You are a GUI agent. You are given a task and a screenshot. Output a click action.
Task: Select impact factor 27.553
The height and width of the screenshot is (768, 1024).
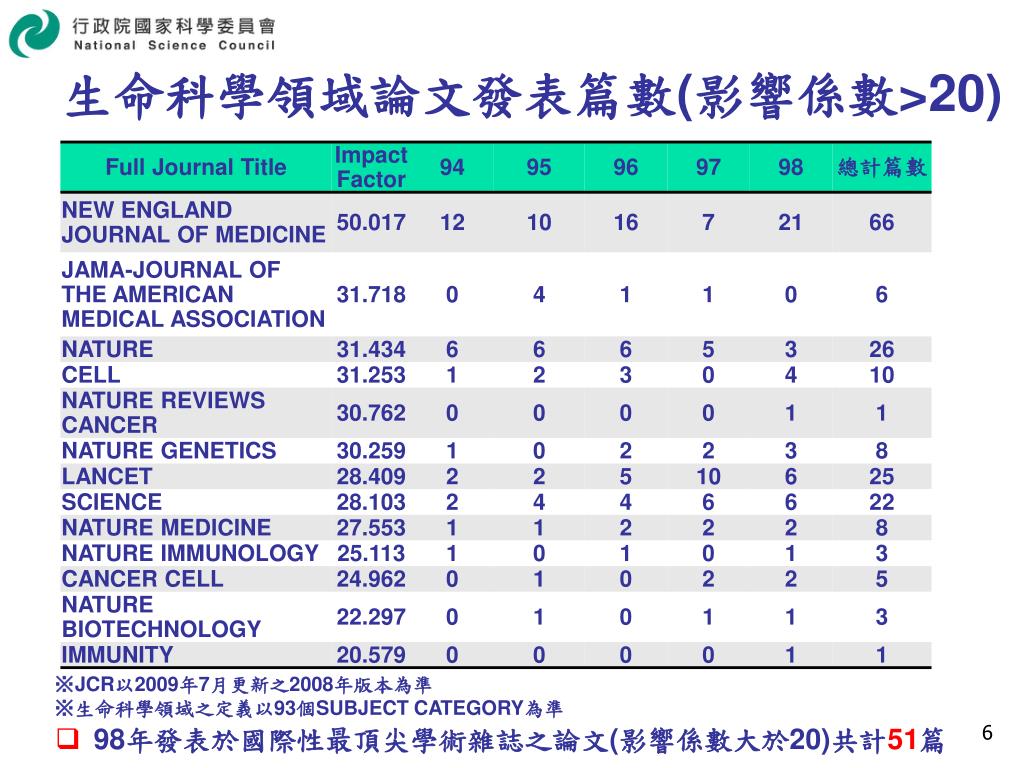pyautogui.click(x=371, y=527)
